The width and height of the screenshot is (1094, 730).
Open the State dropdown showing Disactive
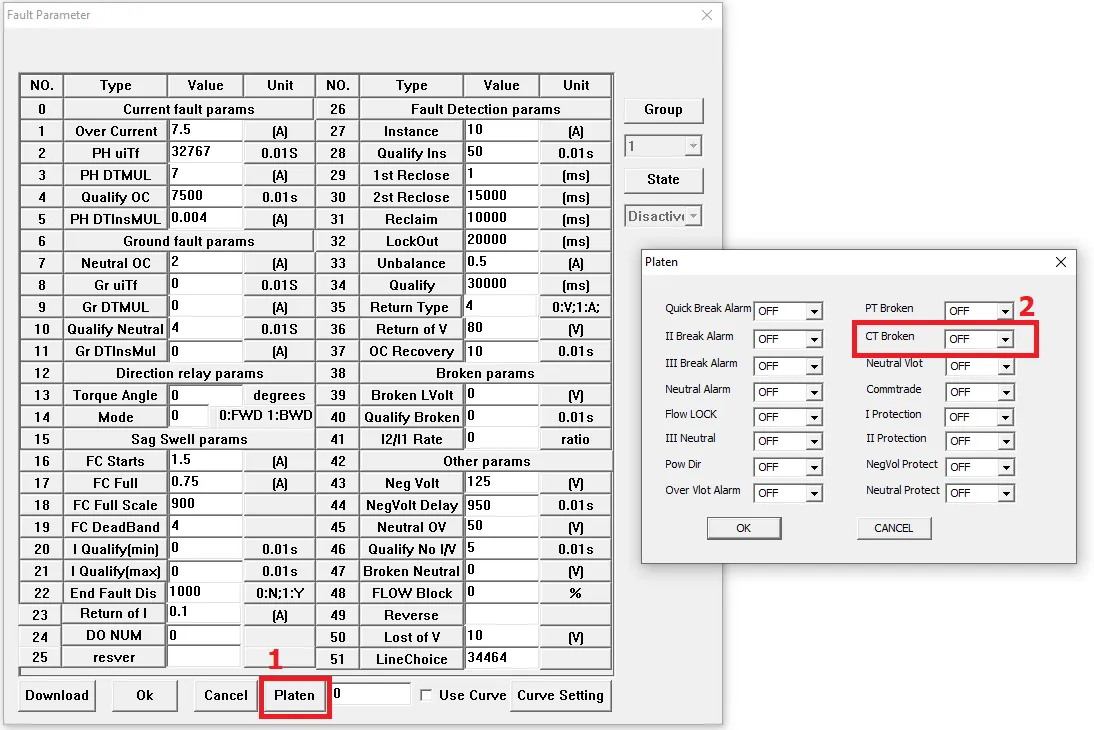coord(663,216)
